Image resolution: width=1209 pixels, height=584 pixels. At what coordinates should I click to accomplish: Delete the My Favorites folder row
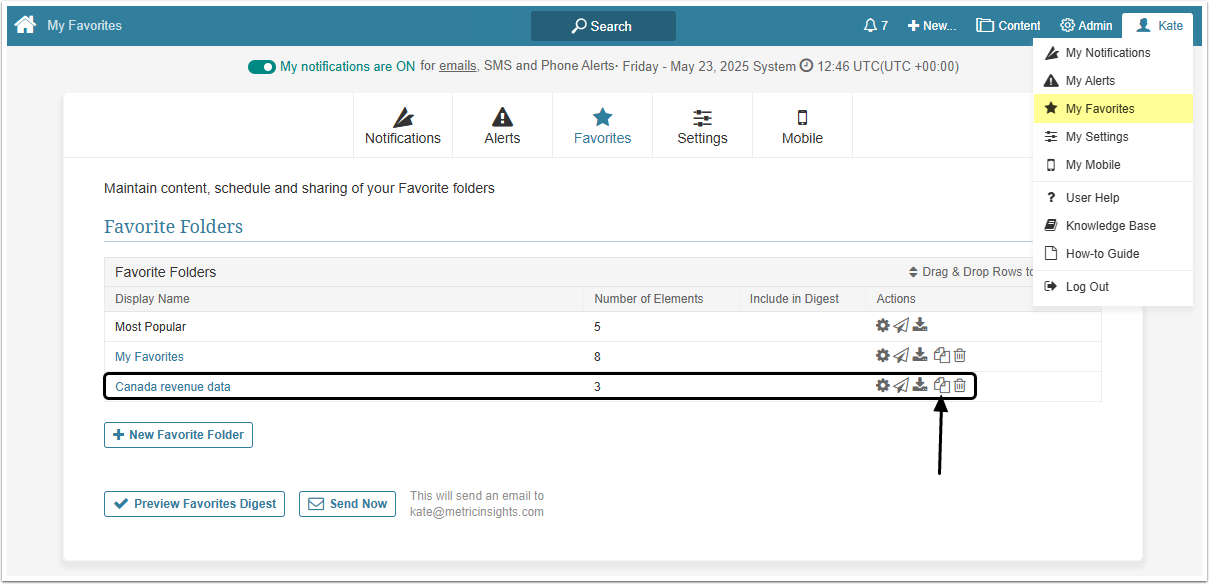point(960,355)
